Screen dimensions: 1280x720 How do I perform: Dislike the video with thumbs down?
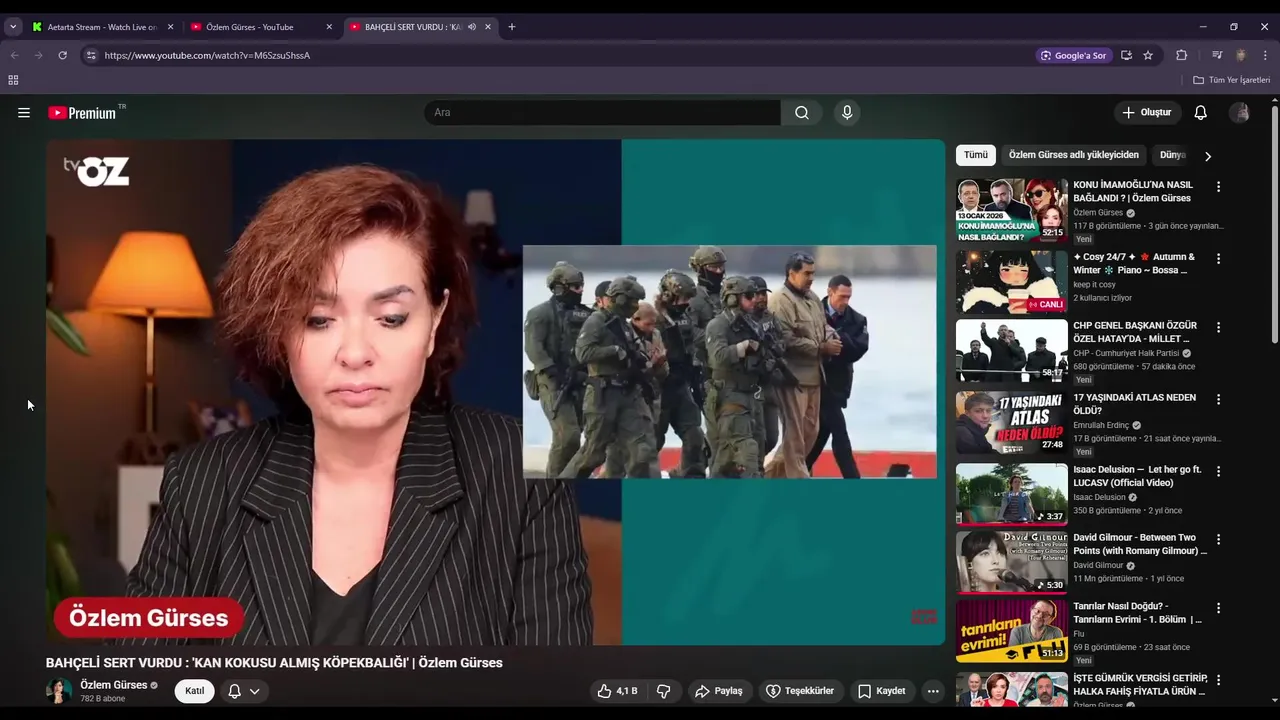(663, 691)
